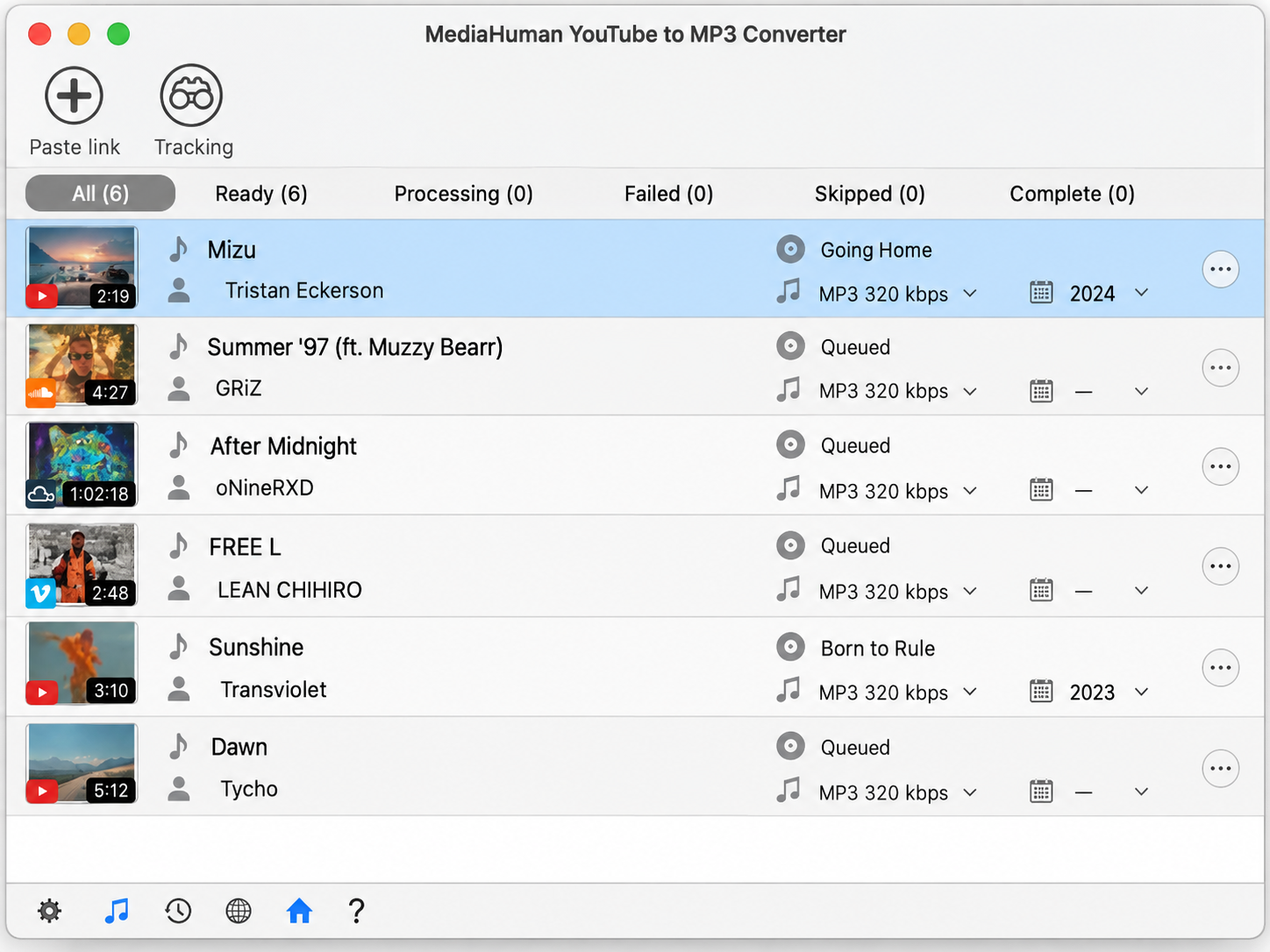
Task: Open the empty year dropdown for Dawn
Action: [x=1141, y=792]
